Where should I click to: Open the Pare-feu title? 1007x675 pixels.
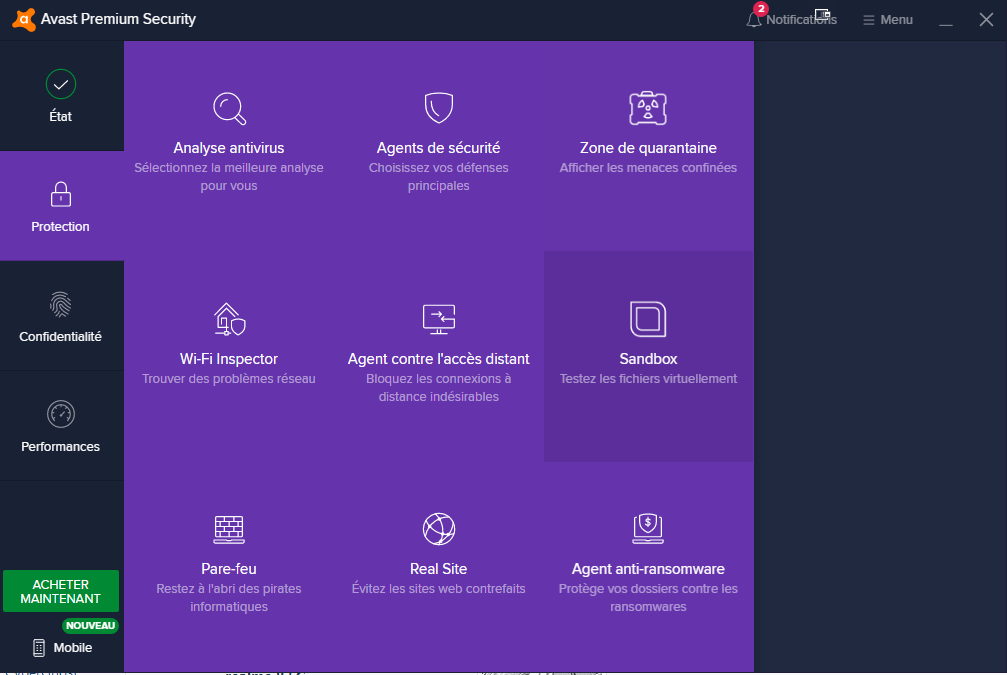(229, 568)
